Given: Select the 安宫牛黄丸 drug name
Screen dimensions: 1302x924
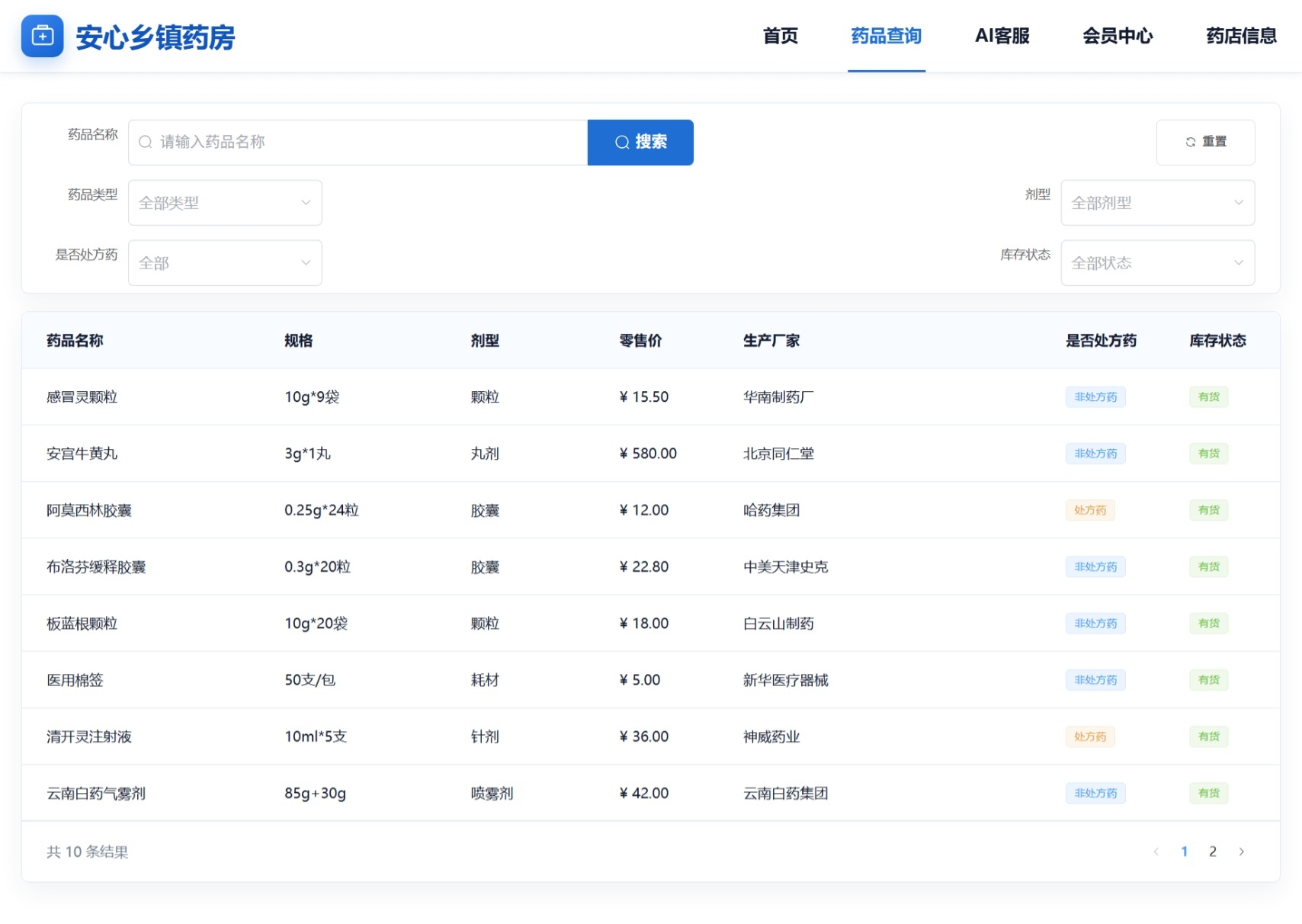Looking at the screenshot, I should pos(82,454).
